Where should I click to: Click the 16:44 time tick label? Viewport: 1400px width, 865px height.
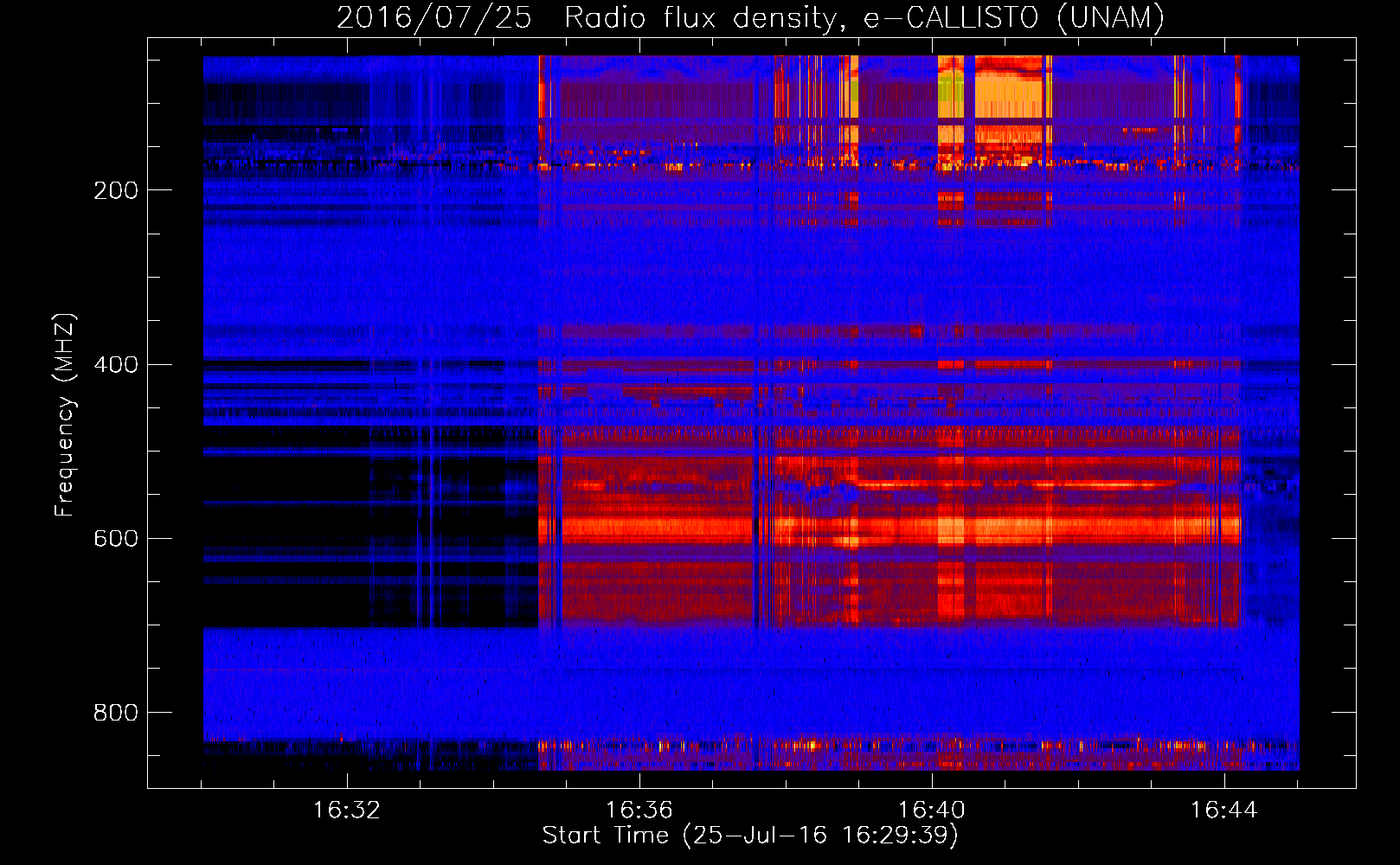click(x=1223, y=811)
